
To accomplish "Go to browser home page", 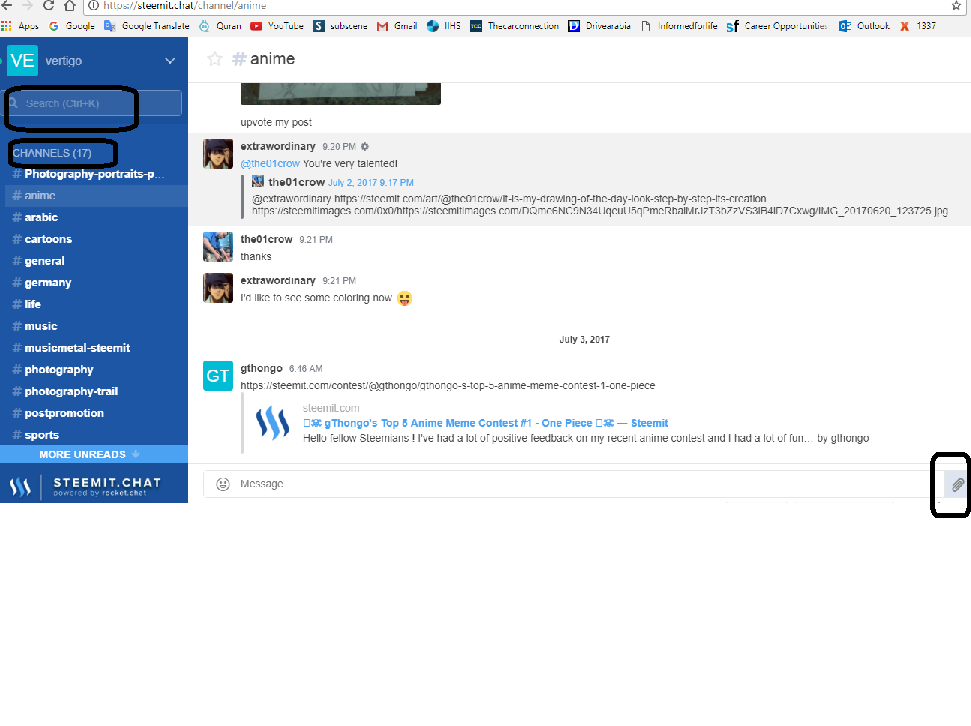I will coord(71,6).
